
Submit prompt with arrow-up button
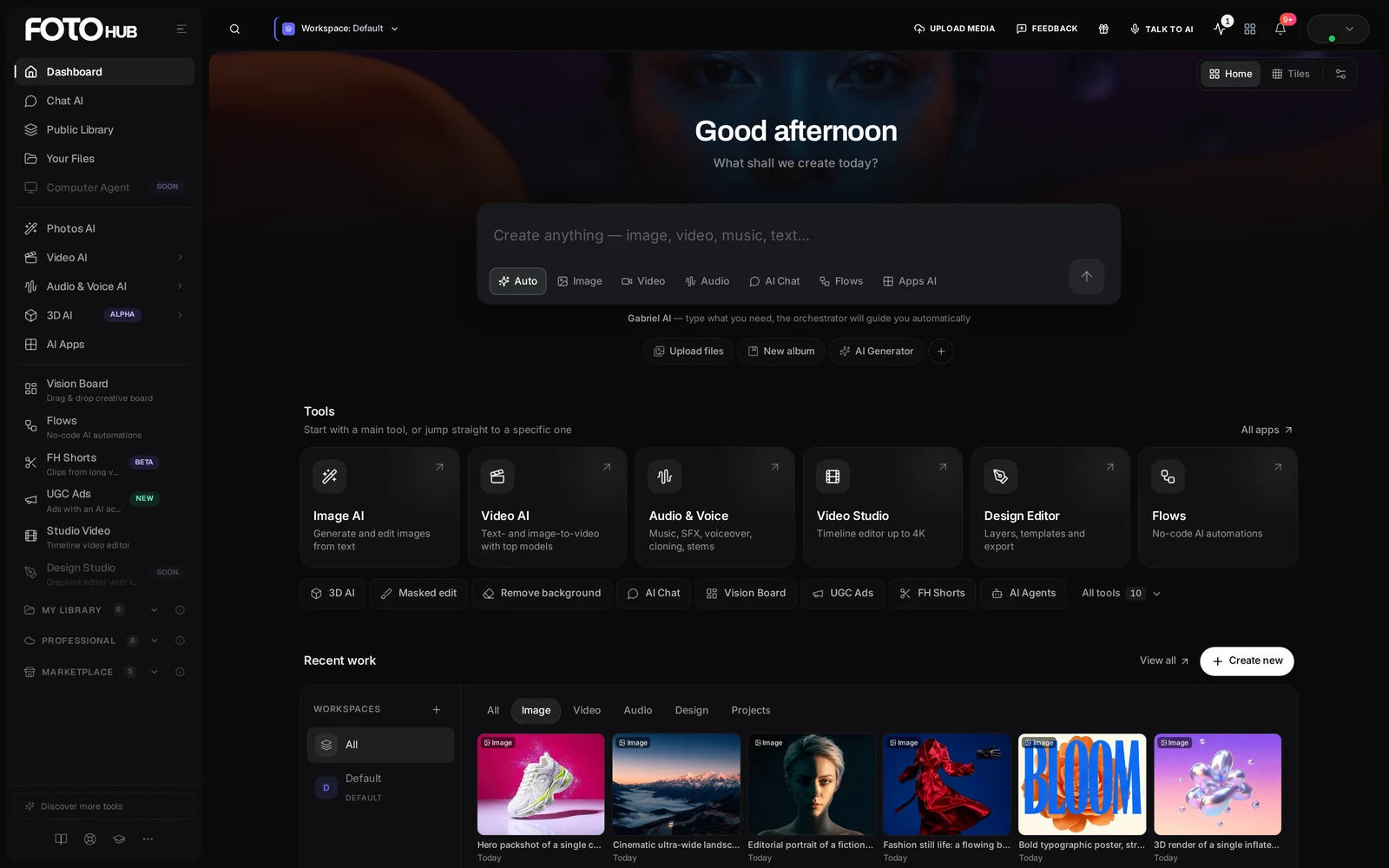click(x=1086, y=276)
